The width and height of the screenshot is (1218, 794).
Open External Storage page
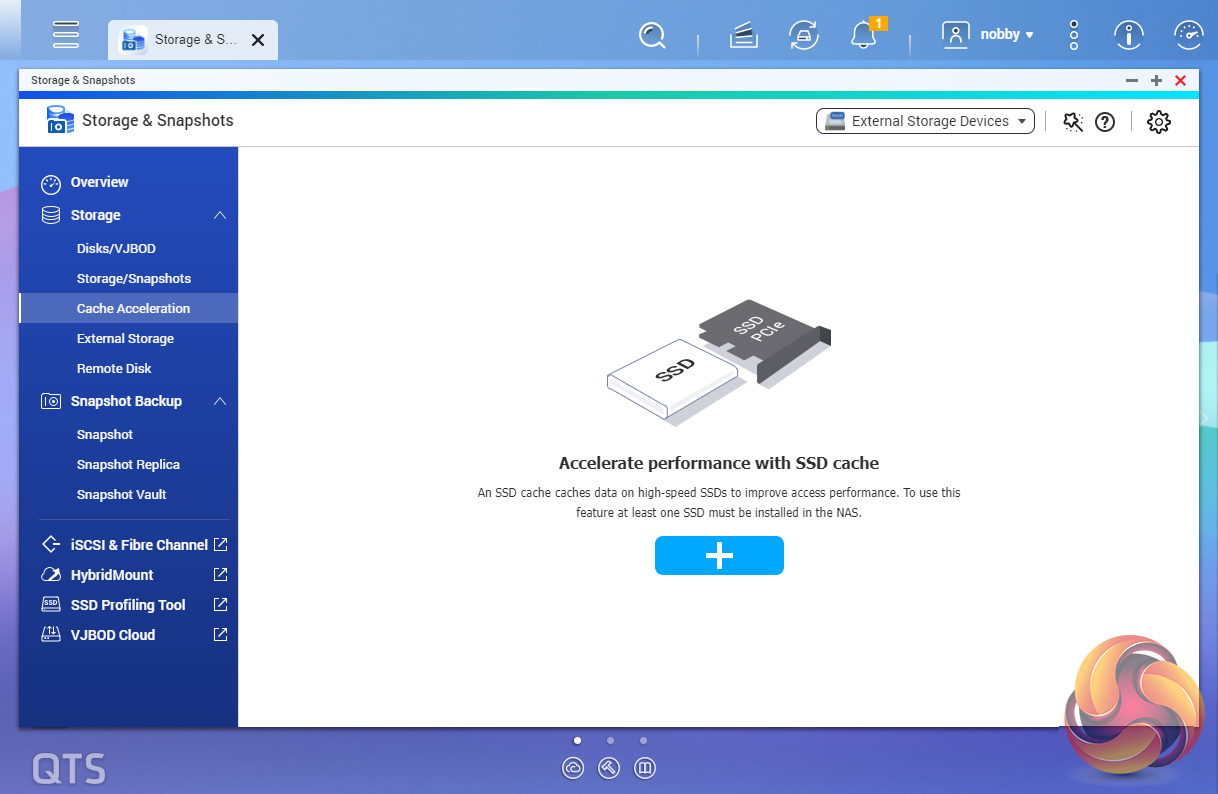point(125,338)
